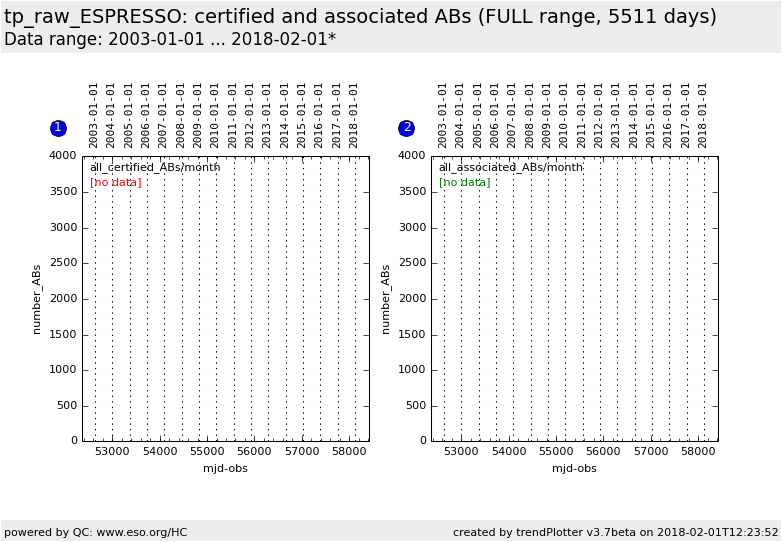Click the trendPlotter v3.7beta creation text
Image resolution: width=782 pixels, height=542 pixels.
point(615,532)
